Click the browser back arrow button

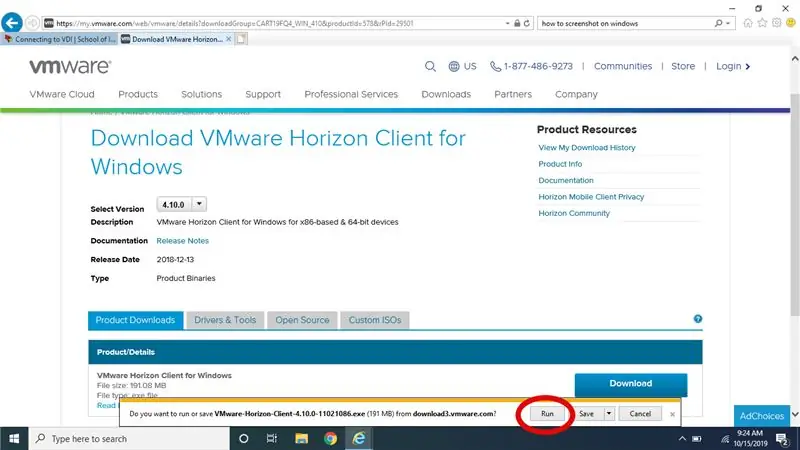[12, 23]
